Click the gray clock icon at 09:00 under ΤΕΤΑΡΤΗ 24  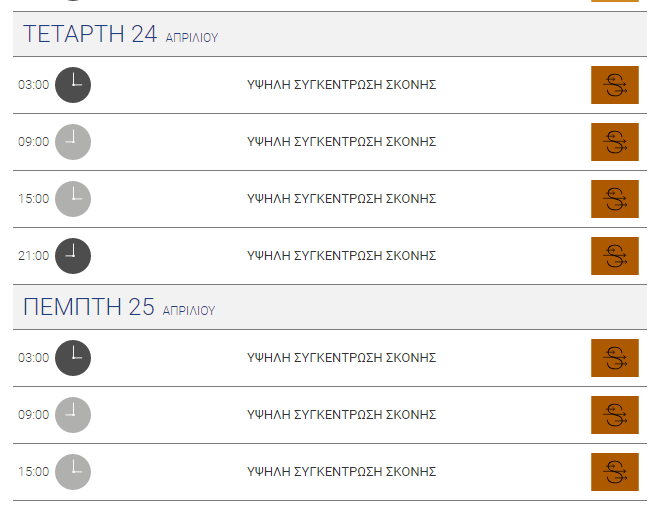pyautogui.click(x=73, y=142)
